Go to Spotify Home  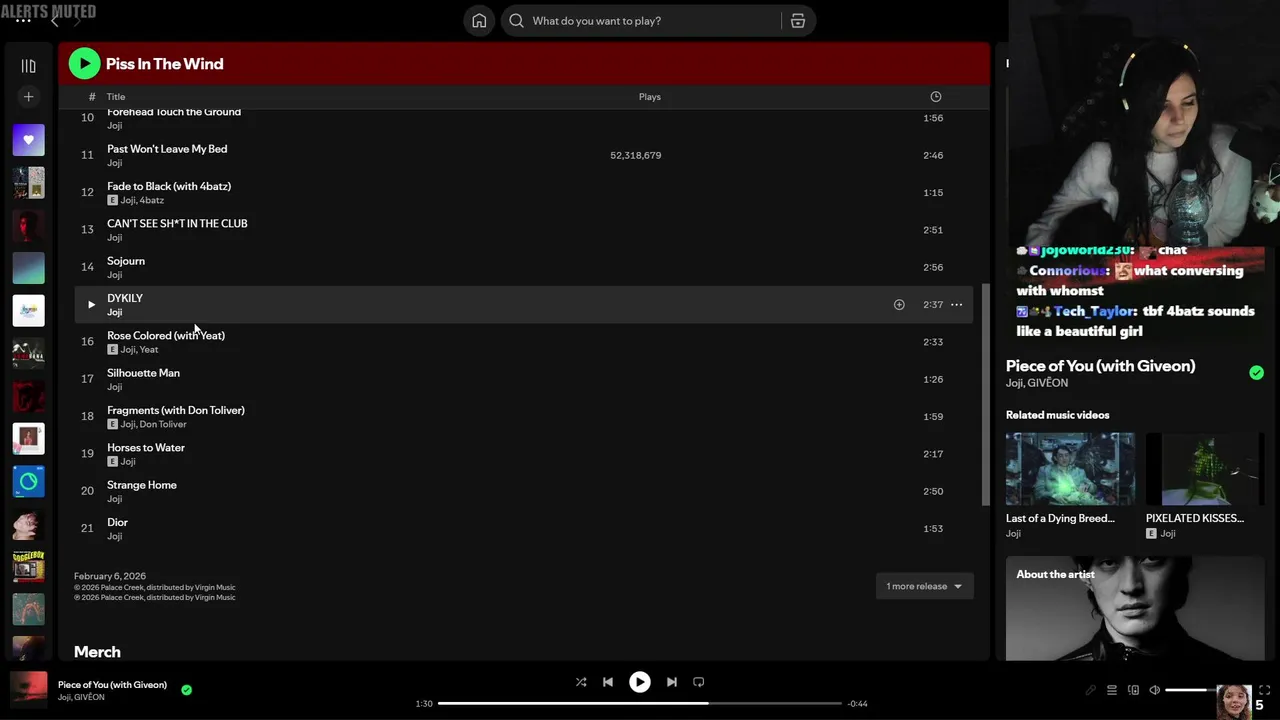[x=479, y=21]
